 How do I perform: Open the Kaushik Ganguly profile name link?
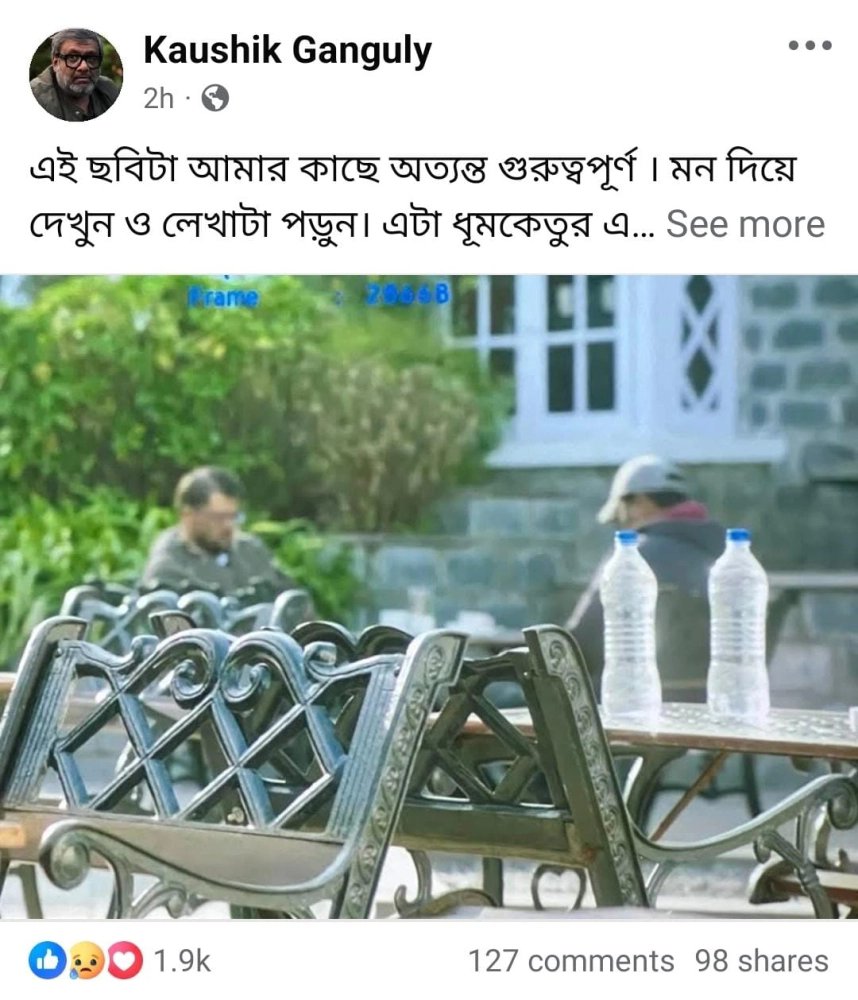pyautogui.click(x=288, y=51)
